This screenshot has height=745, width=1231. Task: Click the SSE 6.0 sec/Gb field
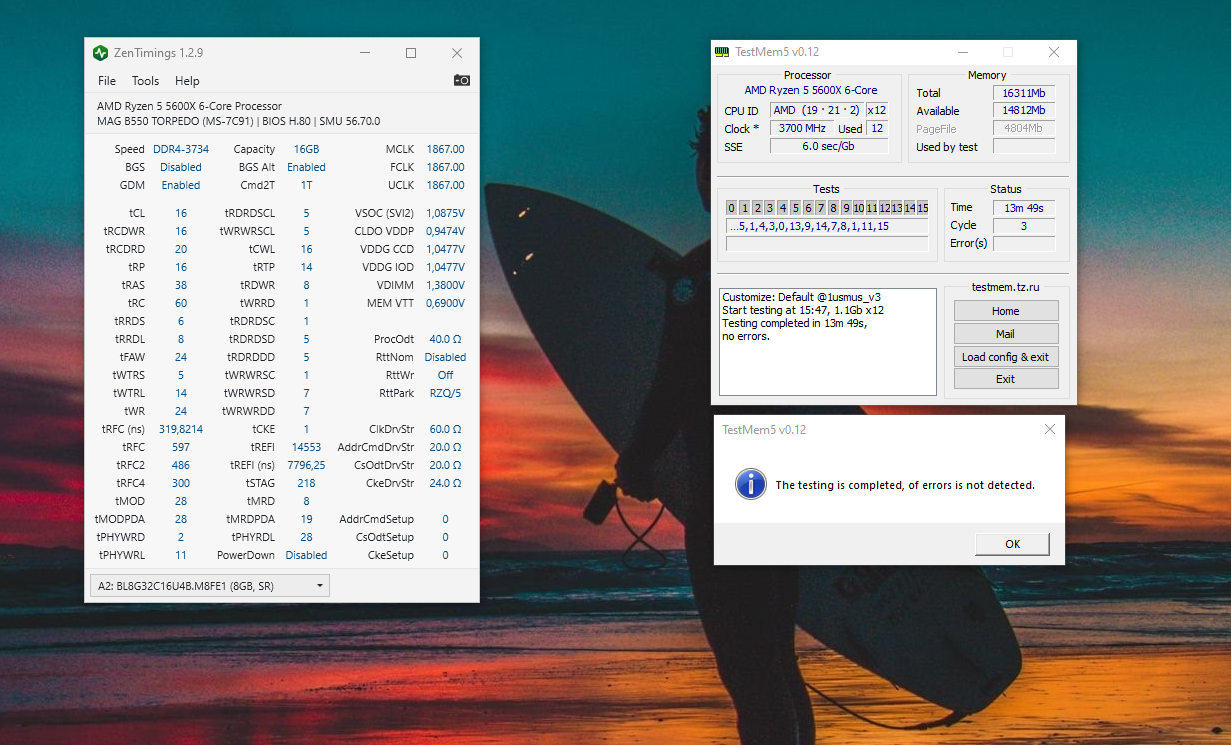coord(829,147)
